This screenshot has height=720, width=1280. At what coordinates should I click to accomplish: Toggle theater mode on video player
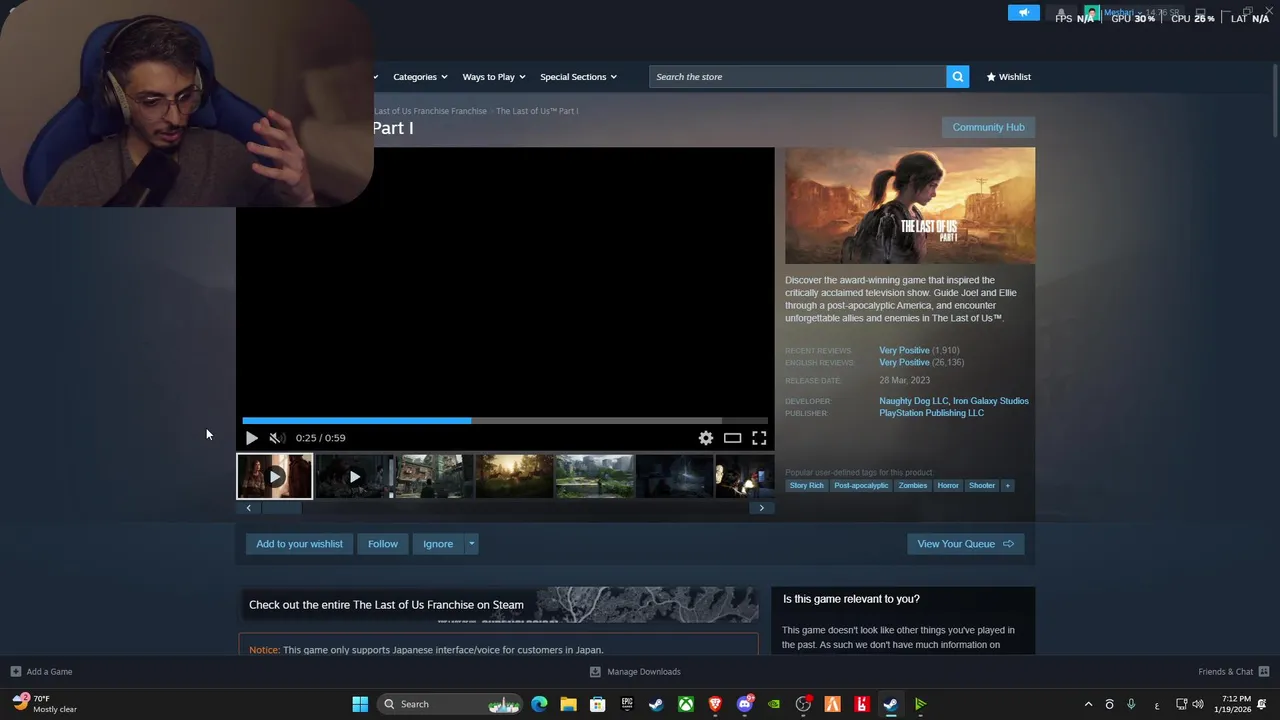[733, 438]
